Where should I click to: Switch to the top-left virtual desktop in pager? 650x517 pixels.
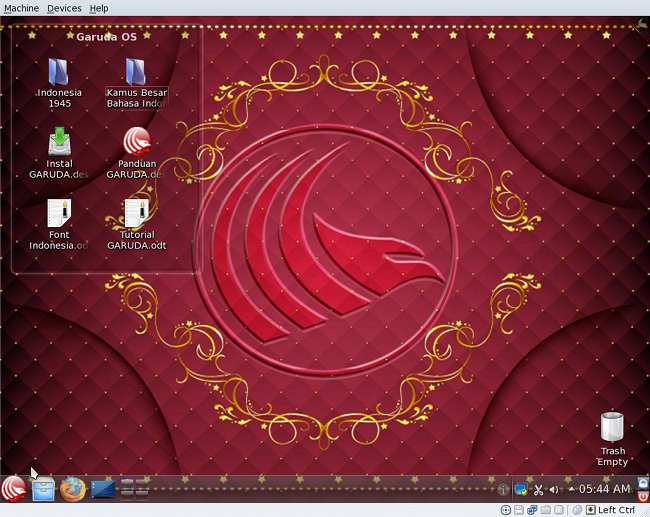point(127,483)
